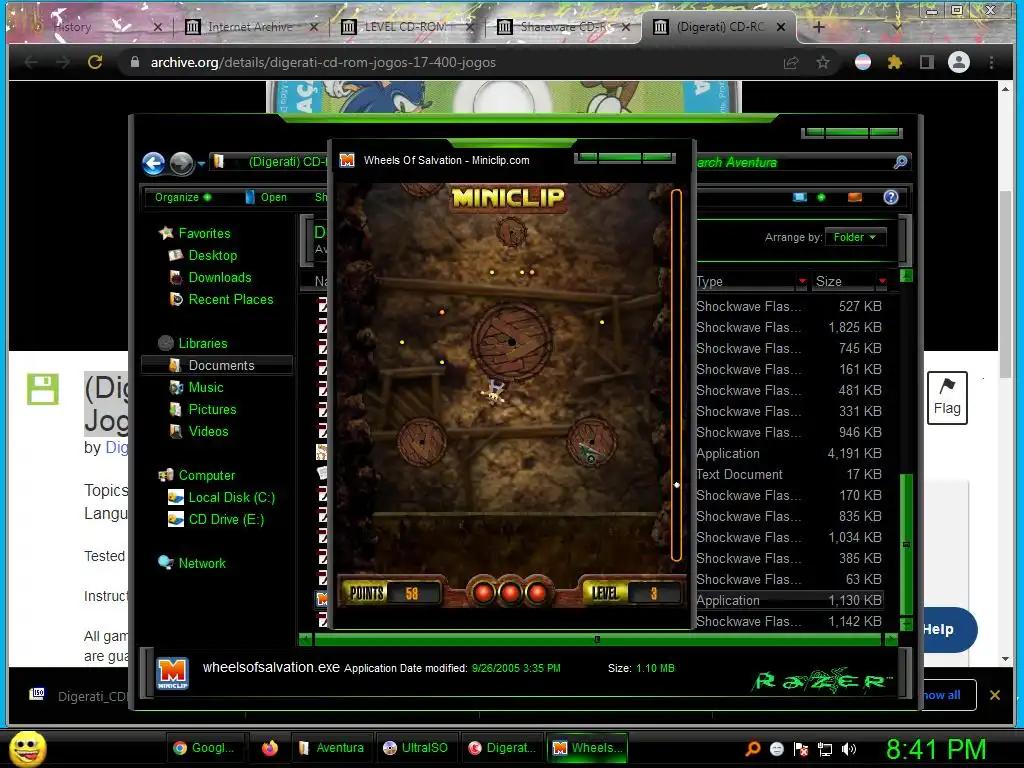Viewport: 1024px width, 768px height.
Task: Click the Forward arrow in the Explorer window
Action: [182, 163]
